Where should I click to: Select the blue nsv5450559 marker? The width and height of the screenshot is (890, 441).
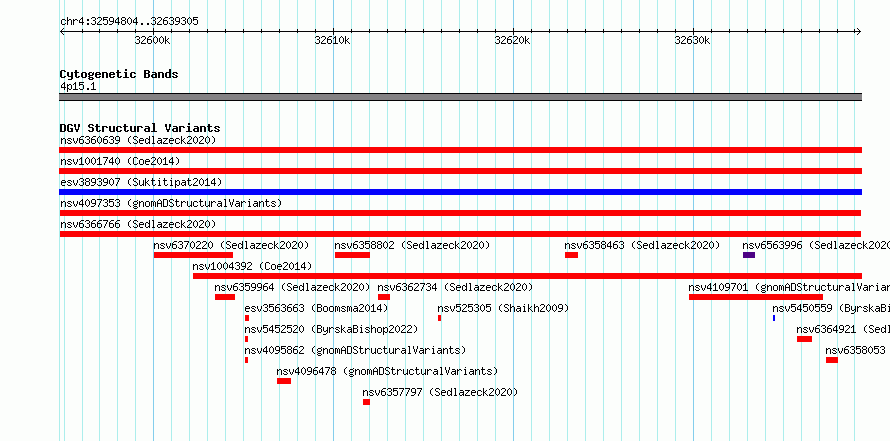(774, 318)
